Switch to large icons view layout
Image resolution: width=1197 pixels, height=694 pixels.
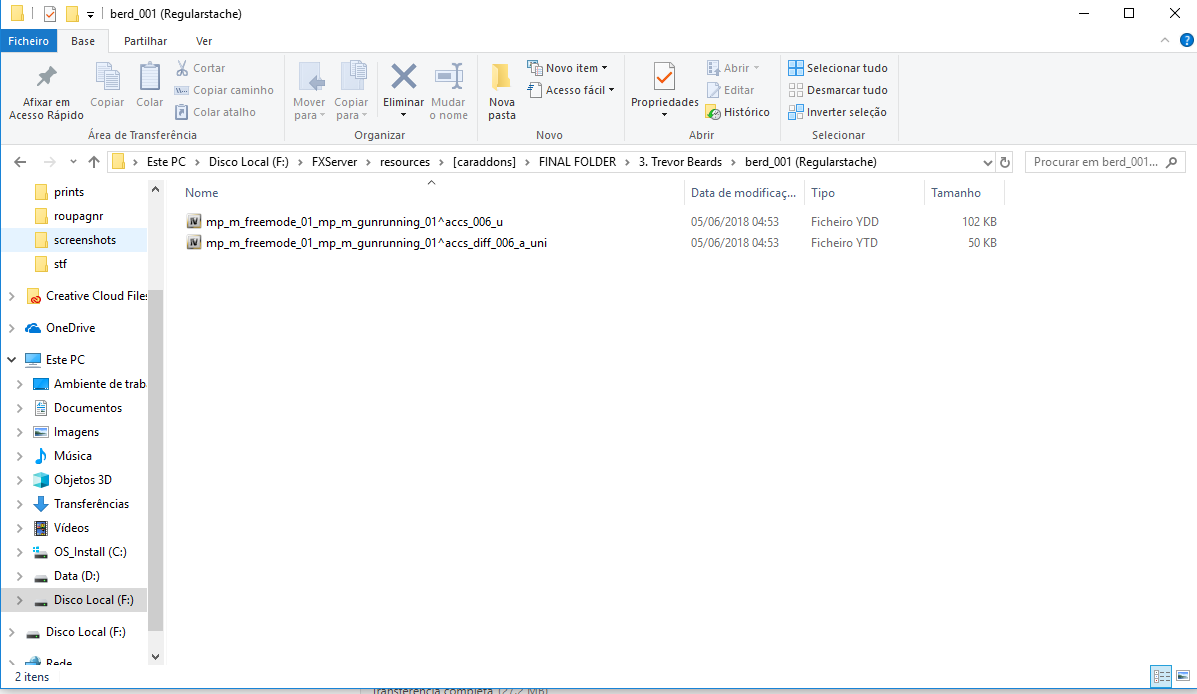(1182, 676)
